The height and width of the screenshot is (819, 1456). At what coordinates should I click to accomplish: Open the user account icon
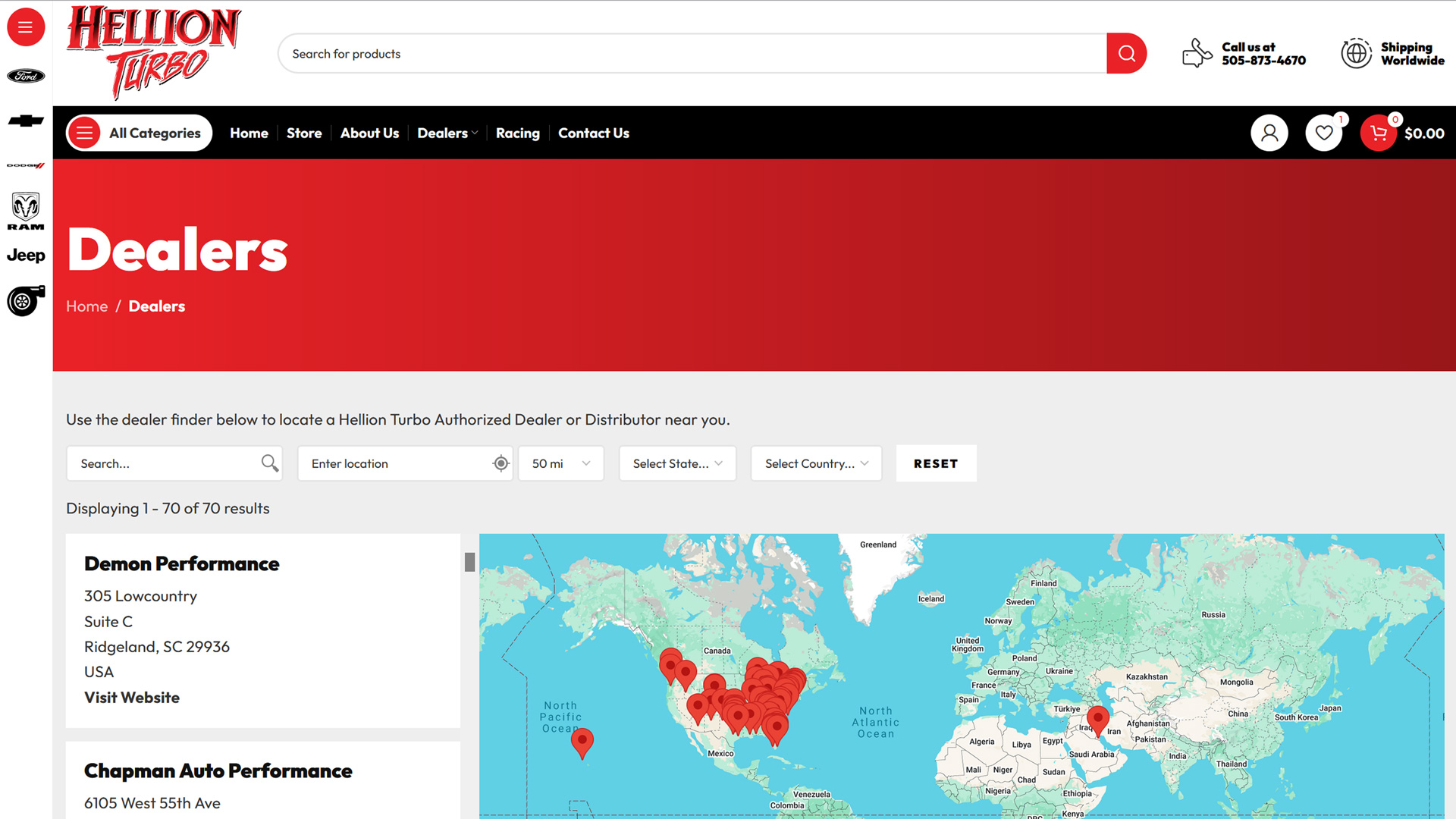point(1269,133)
